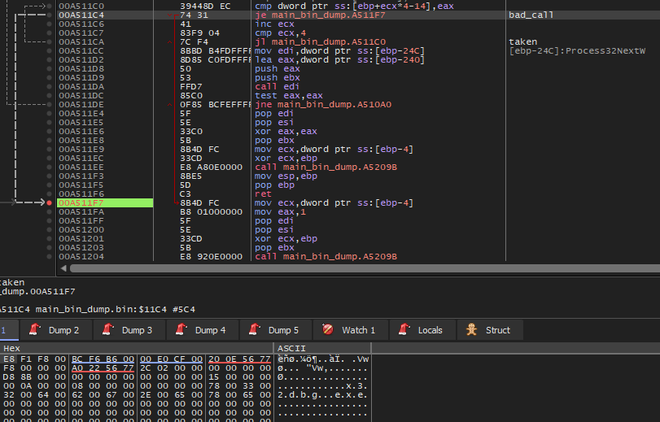Click the Dump 2 tab icon

[x=35, y=329]
